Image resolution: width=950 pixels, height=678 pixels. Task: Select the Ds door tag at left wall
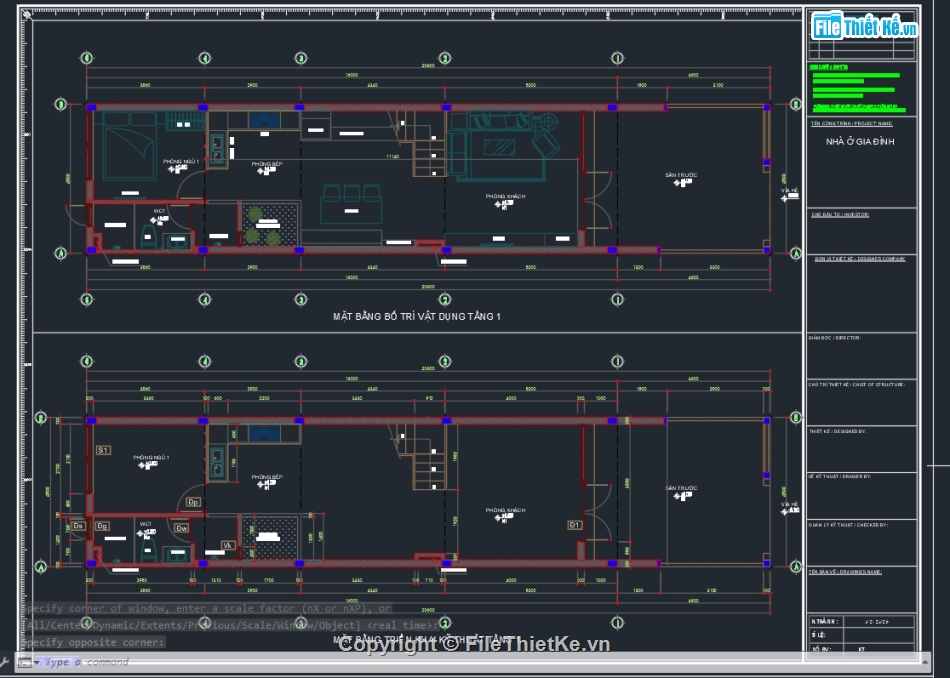(x=78, y=525)
